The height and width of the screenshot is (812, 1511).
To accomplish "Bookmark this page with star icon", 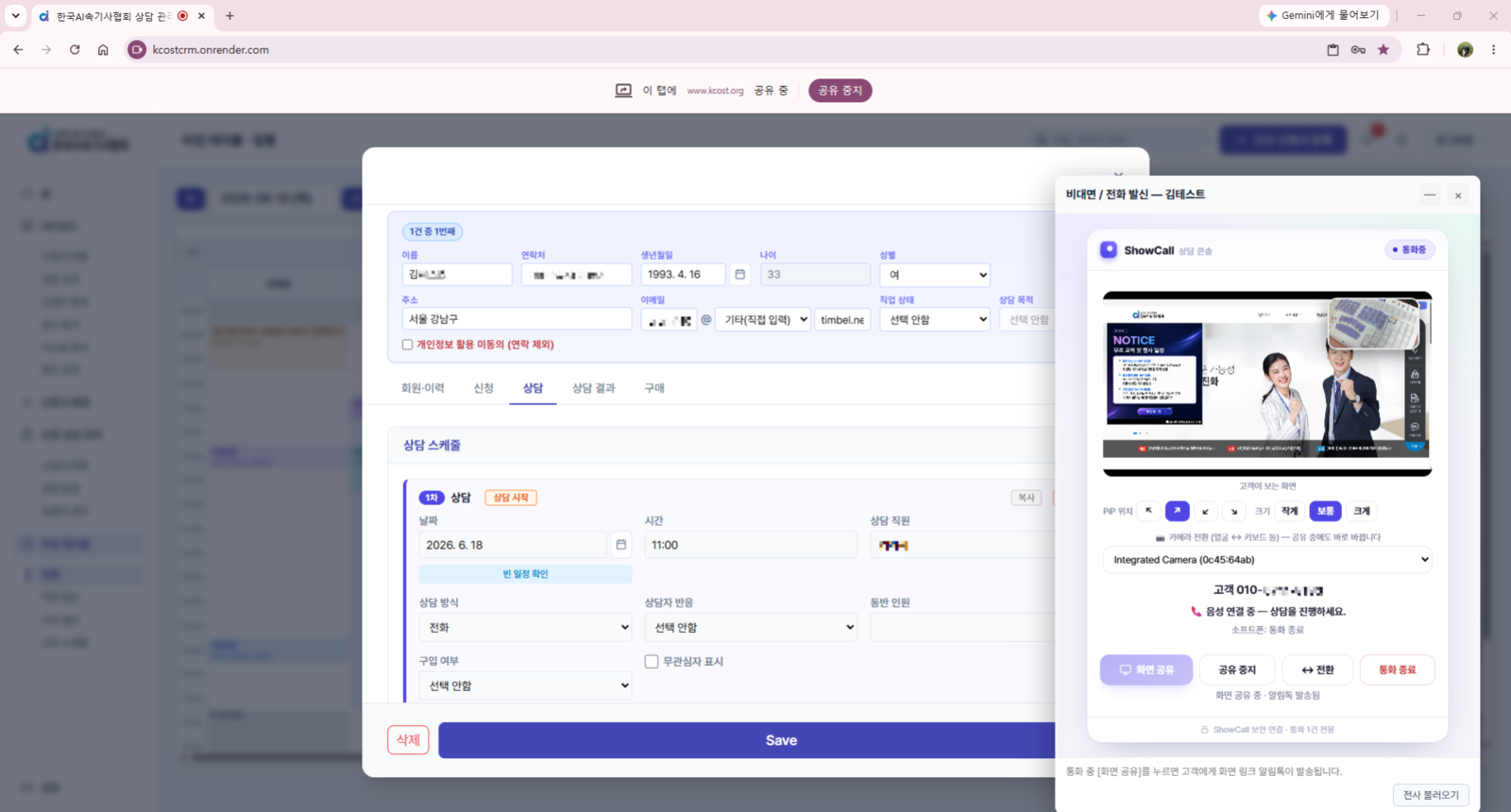I will pyautogui.click(x=1384, y=50).
